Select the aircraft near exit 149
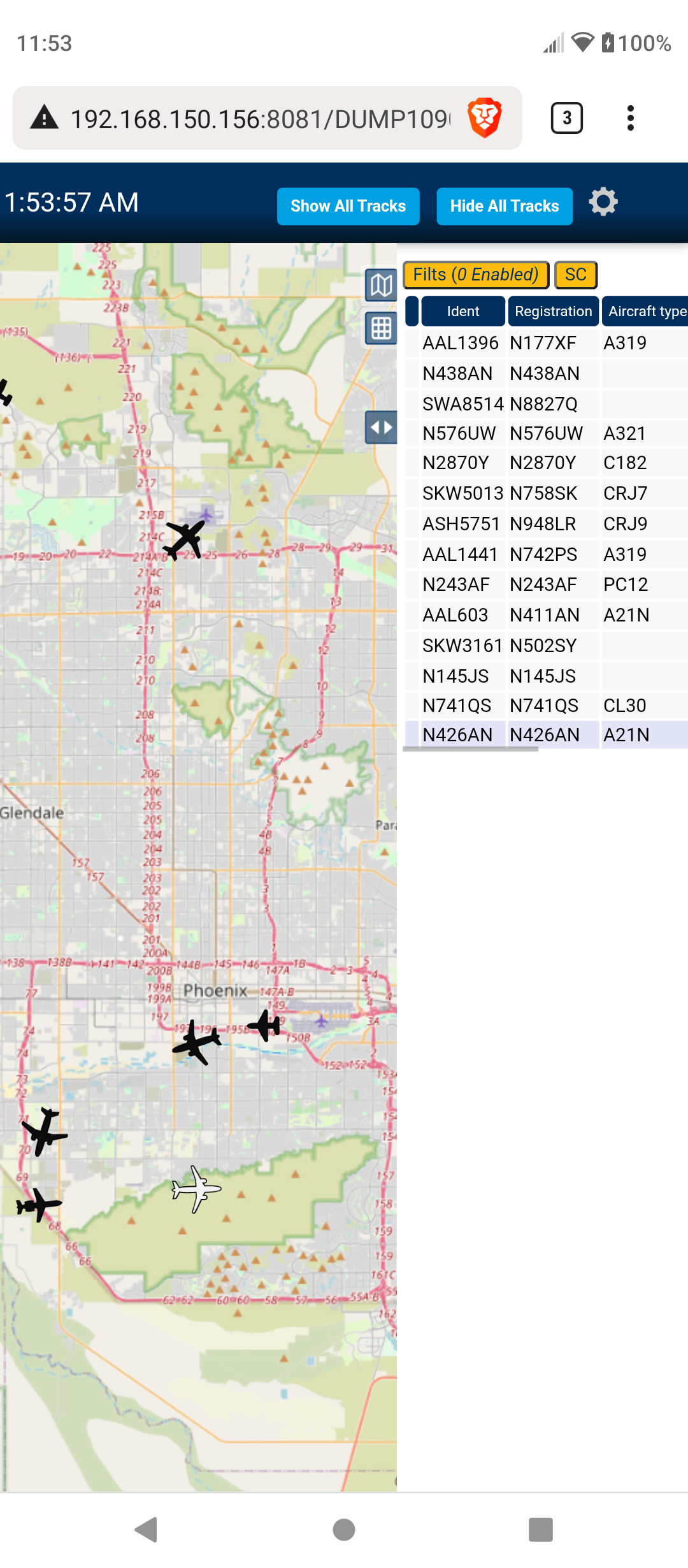 [264, 1025]
